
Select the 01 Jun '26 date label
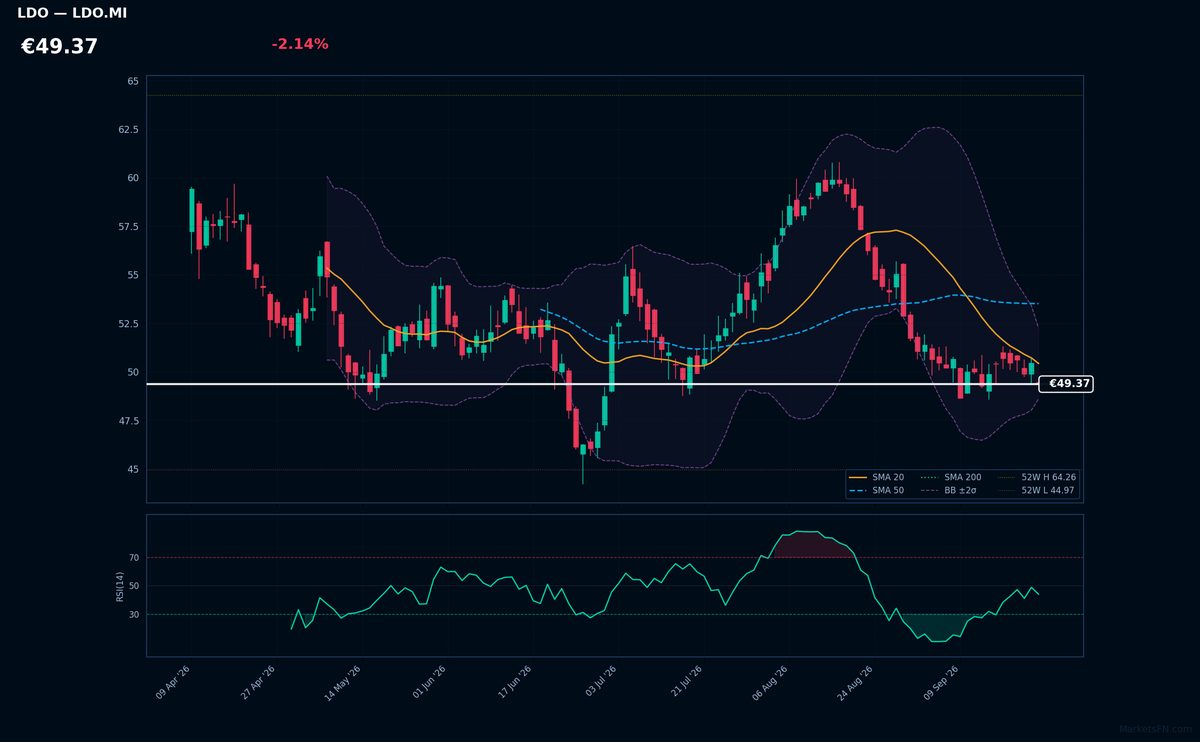(x=428, y=683)
